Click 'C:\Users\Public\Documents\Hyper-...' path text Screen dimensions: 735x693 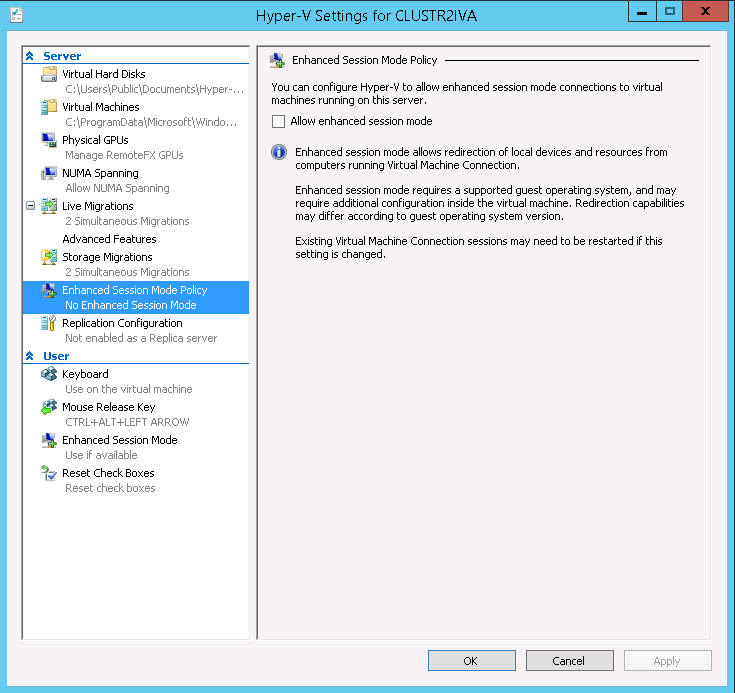point(155,89)
